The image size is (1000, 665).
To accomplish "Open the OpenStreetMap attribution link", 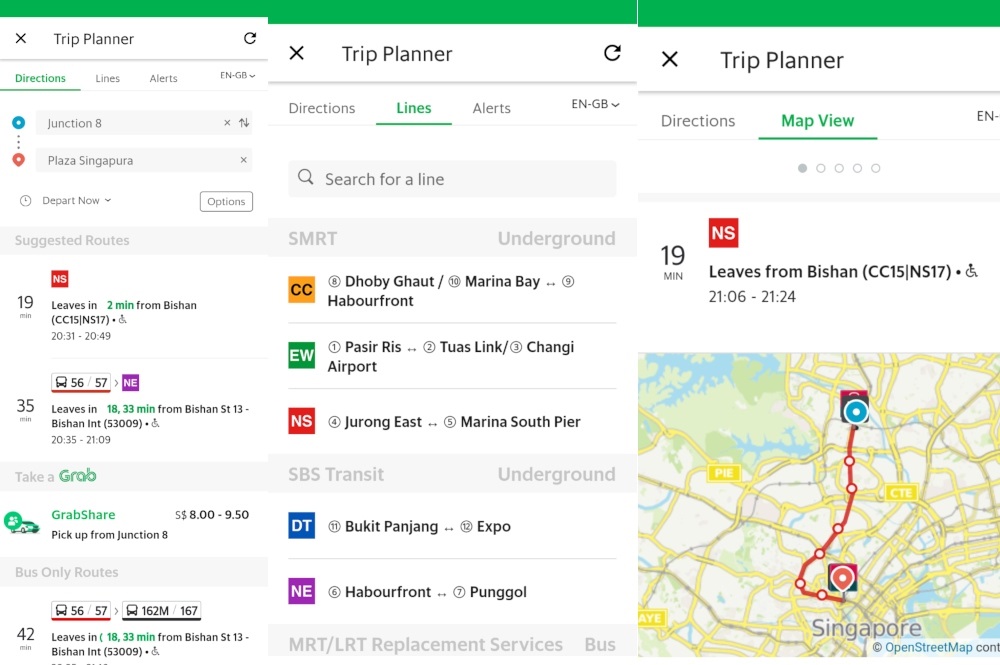I will 929,647.
